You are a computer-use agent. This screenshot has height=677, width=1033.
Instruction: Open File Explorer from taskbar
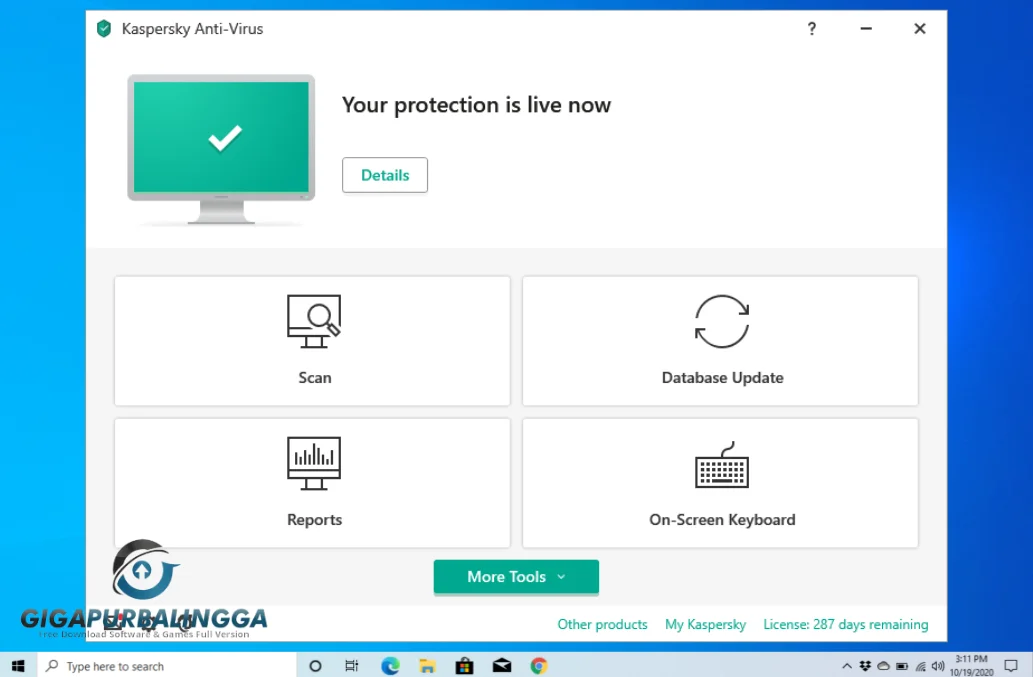[427, 666]
